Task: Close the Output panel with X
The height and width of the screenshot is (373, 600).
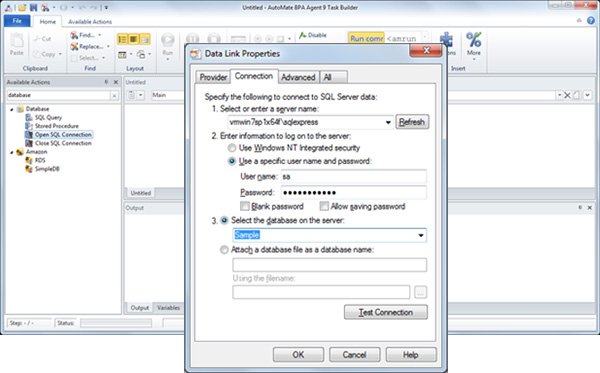Action: pos(590,207)
